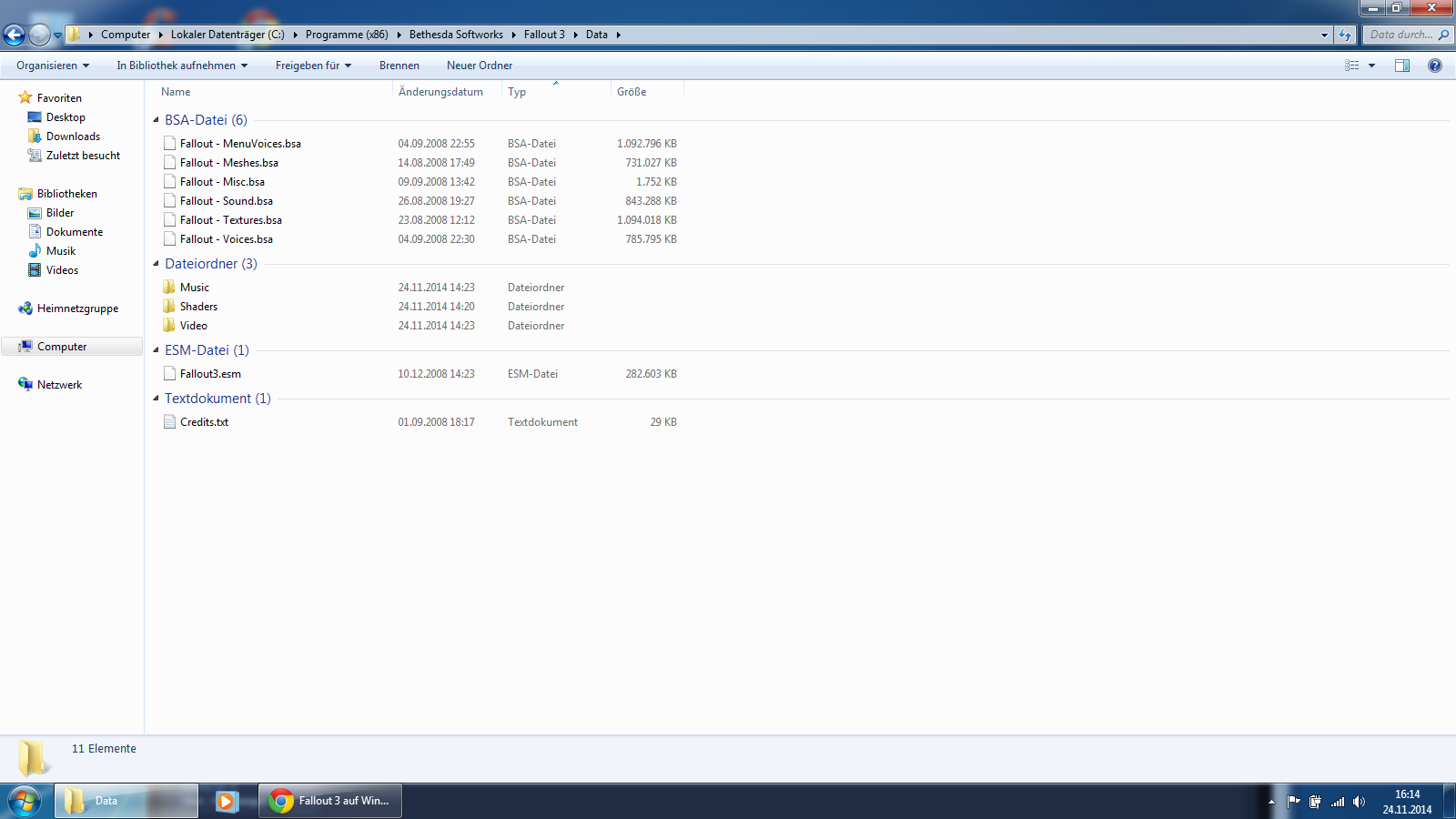Click the search box 'Data durch...'
The width and height of the screenshot is (1456, 819).
[x=1400, y=35]
